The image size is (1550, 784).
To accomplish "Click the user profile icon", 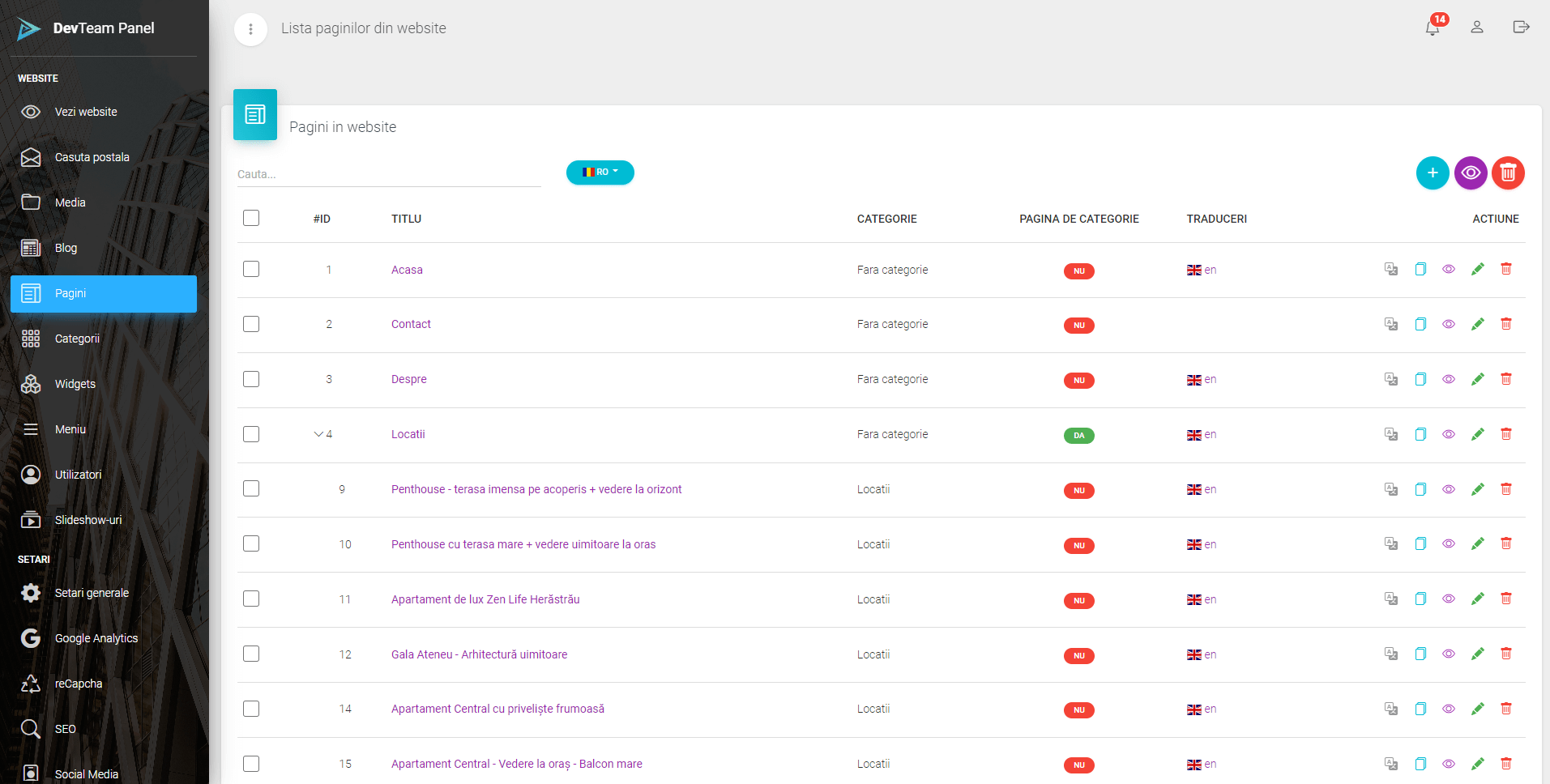I will click(1477, 28).
